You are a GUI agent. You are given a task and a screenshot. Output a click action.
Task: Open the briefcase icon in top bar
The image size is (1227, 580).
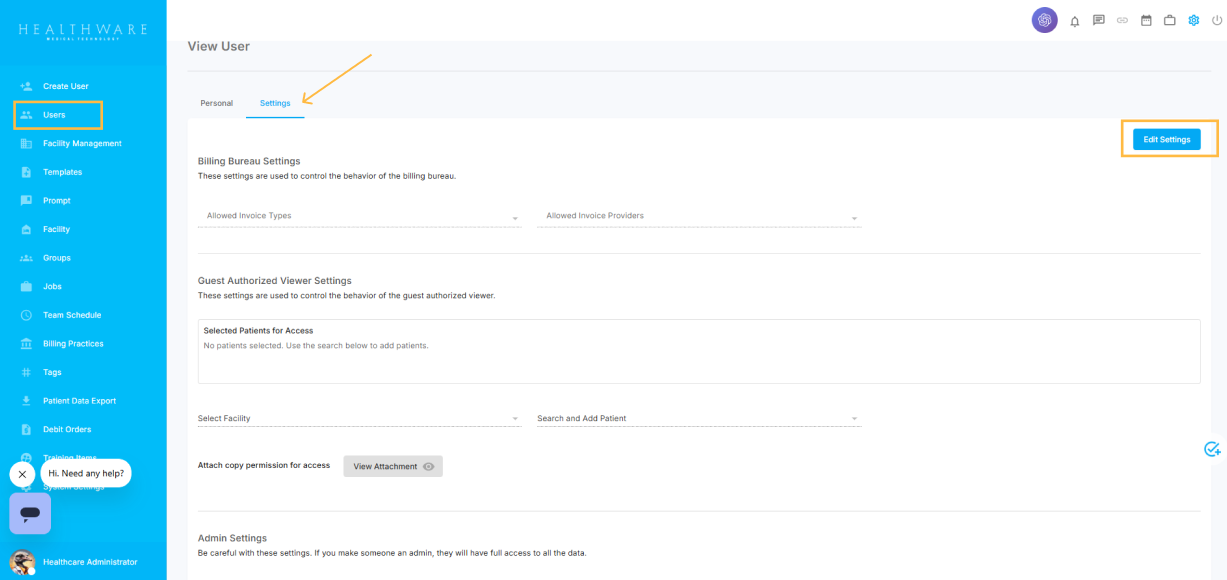click(x=1169, y=20)
